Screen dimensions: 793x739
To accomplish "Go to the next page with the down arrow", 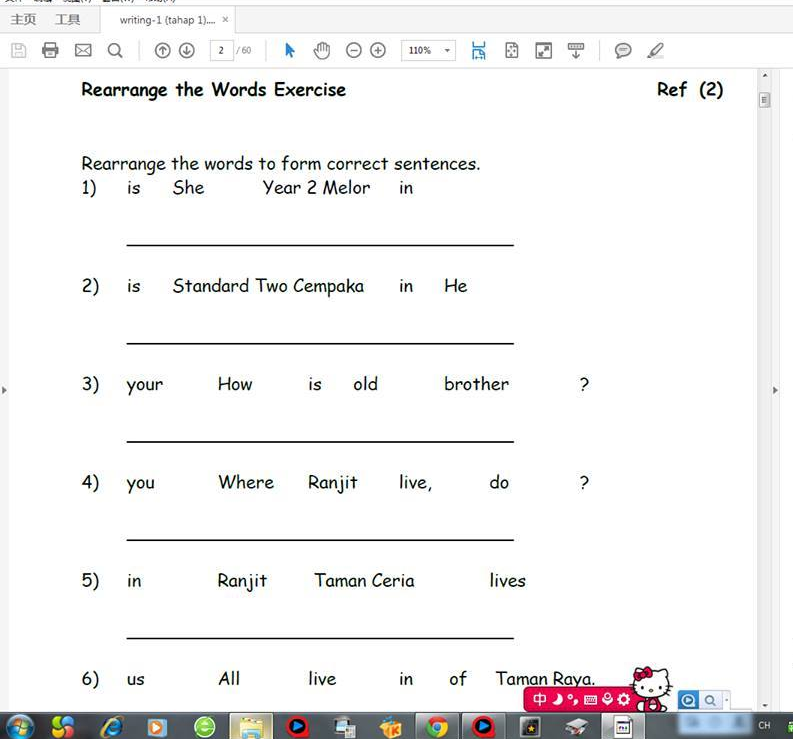I will (186, 50).
